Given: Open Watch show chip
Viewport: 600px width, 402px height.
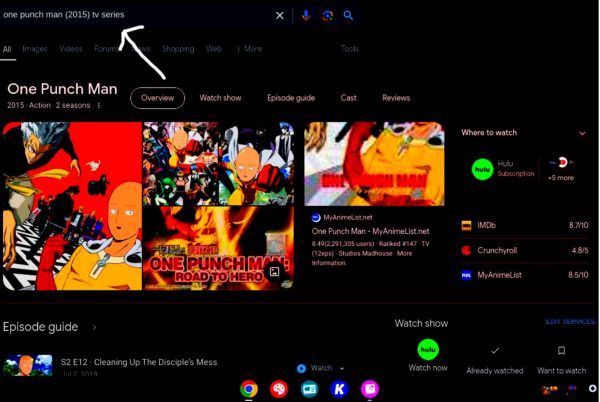Looking at the screenshot, I should click(220, 98).
